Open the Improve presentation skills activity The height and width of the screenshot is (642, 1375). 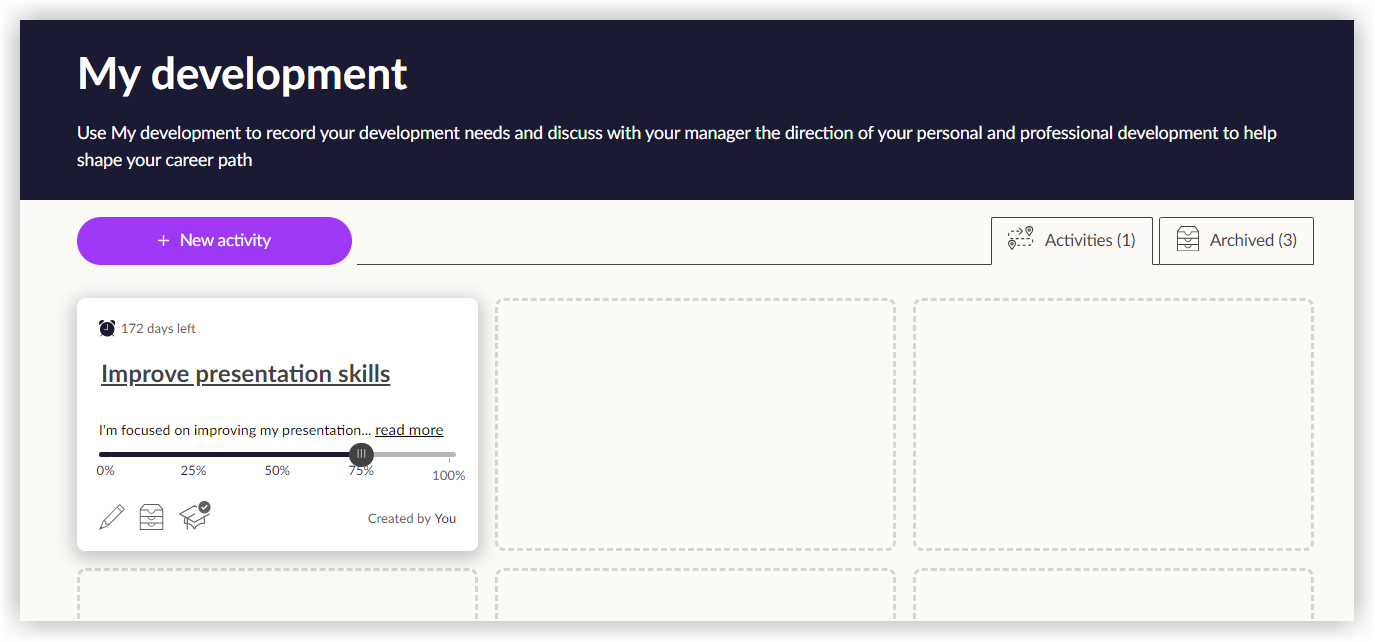245,373
